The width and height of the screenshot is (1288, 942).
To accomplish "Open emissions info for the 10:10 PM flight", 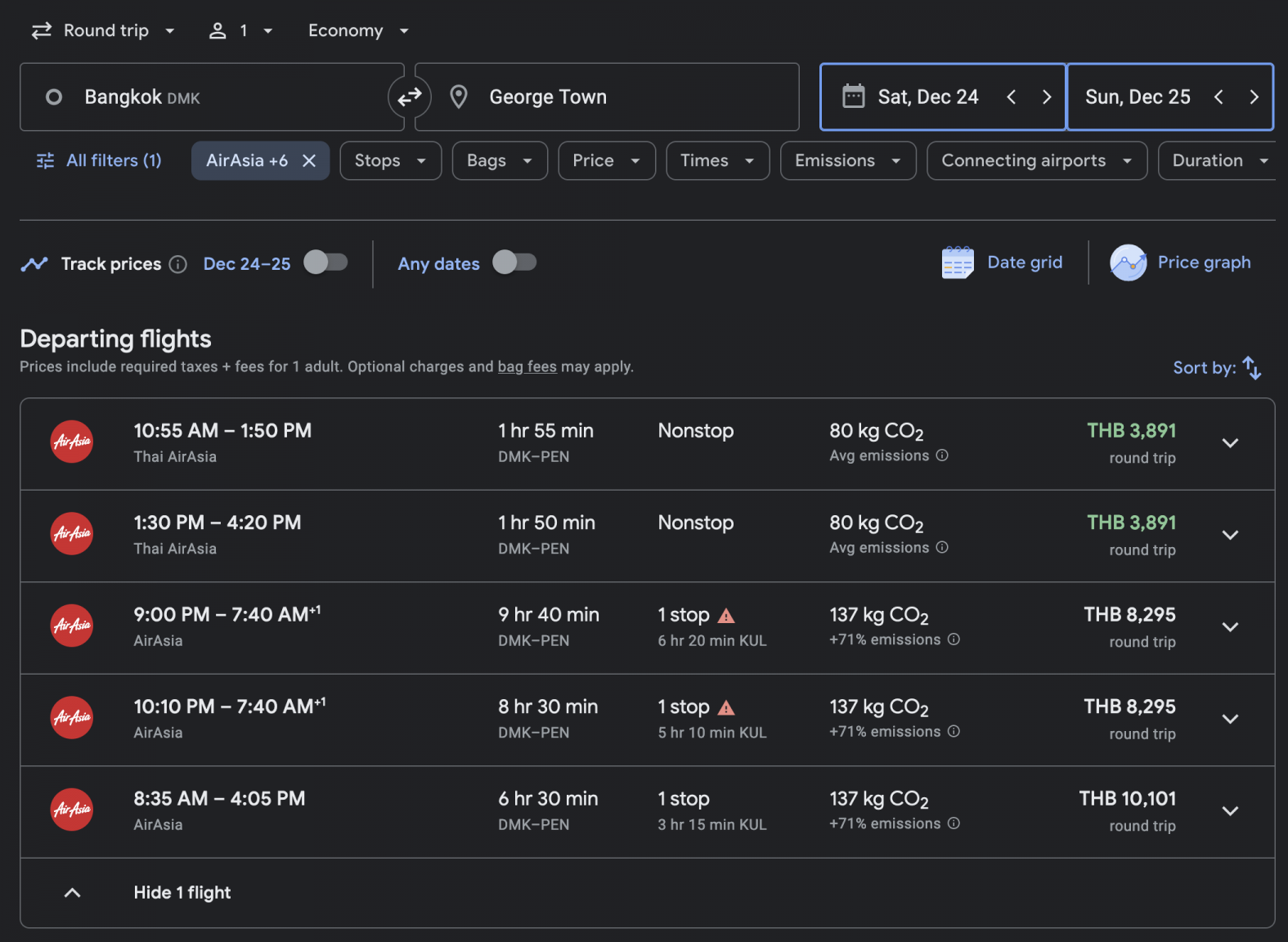I will tap(954, 732).
